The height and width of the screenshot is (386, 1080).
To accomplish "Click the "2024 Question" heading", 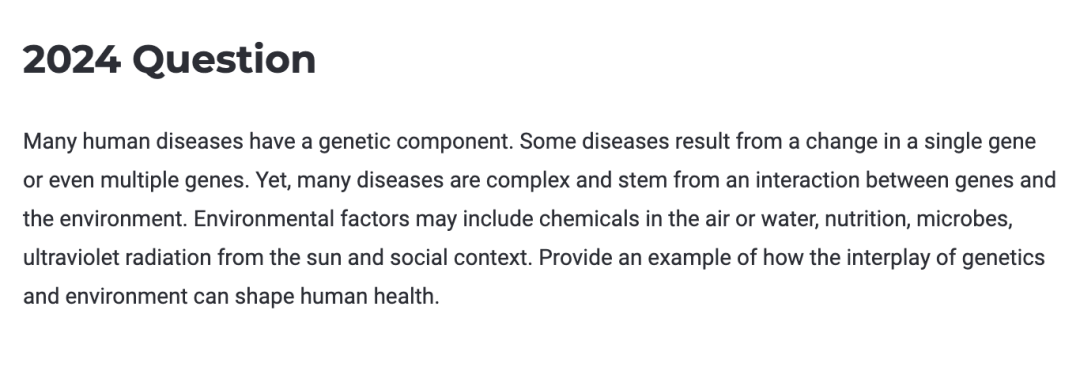I will pos(169,60).
